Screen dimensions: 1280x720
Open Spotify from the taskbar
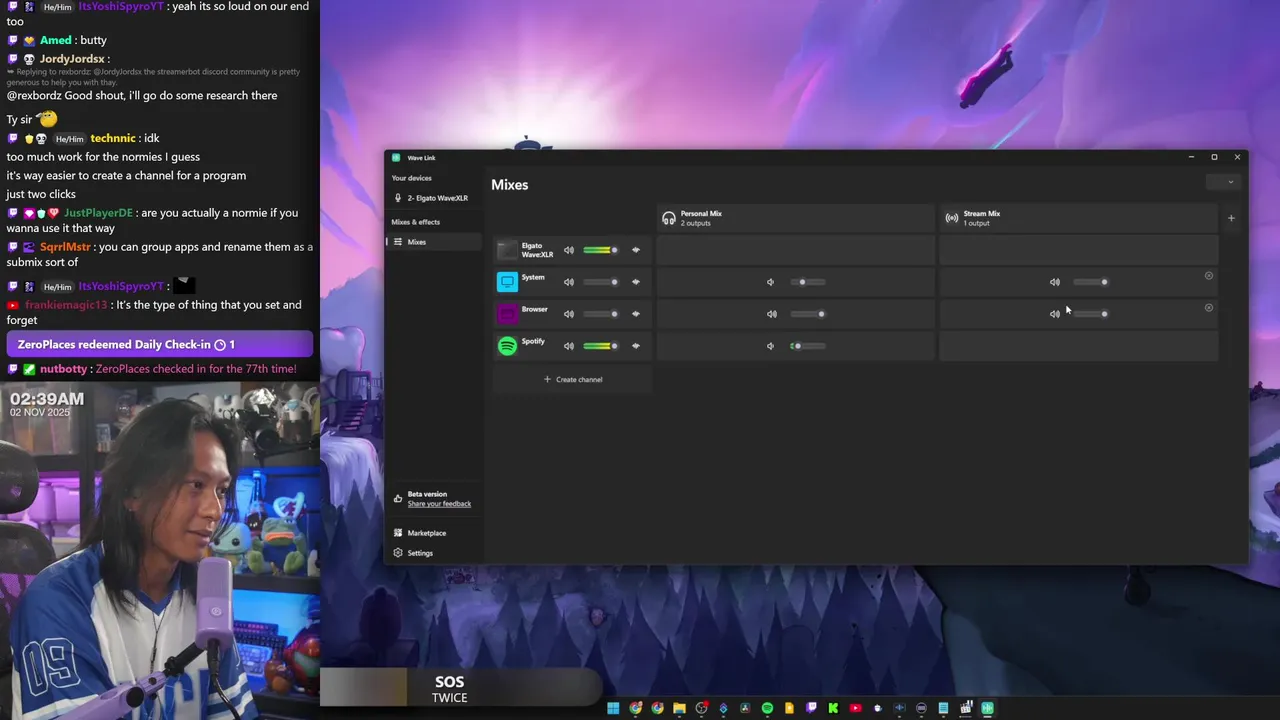tap(767, 708)
